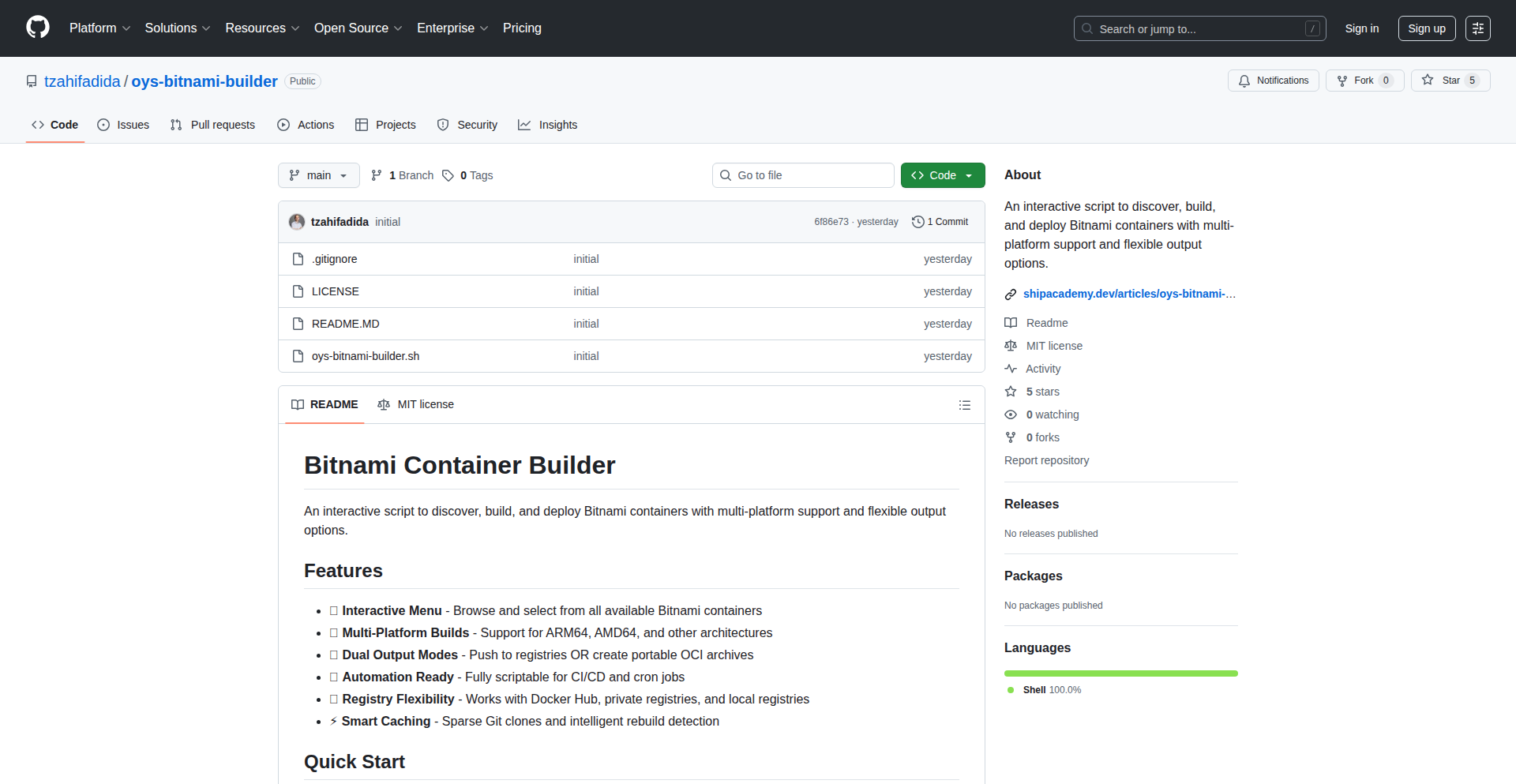Viewport: 1516px width, 784px height.
Task: Open oys-bitnami-builder.sh file
Action: (366, 356)
